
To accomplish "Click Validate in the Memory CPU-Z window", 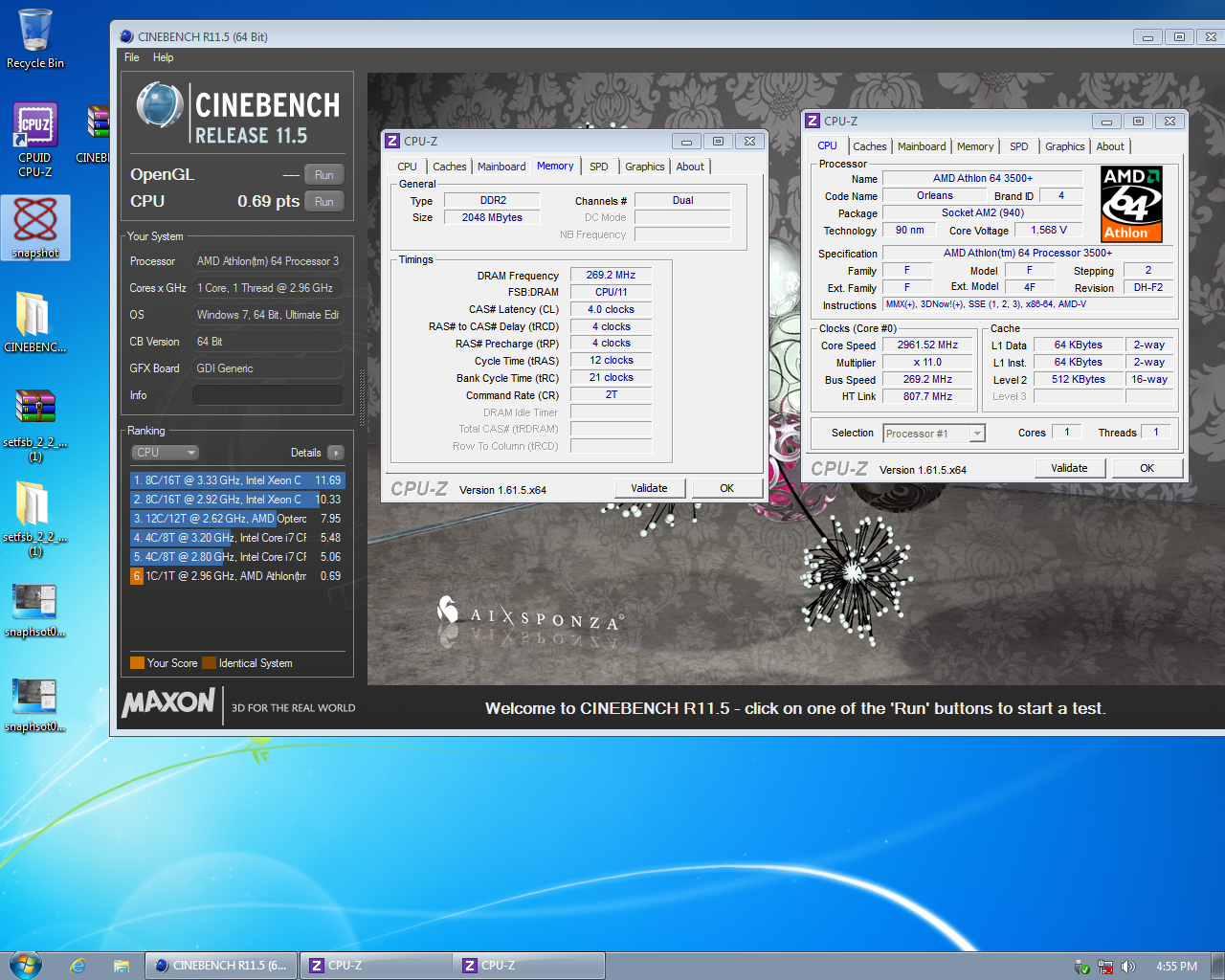I will pyautogui.click(x=649, y=488).
